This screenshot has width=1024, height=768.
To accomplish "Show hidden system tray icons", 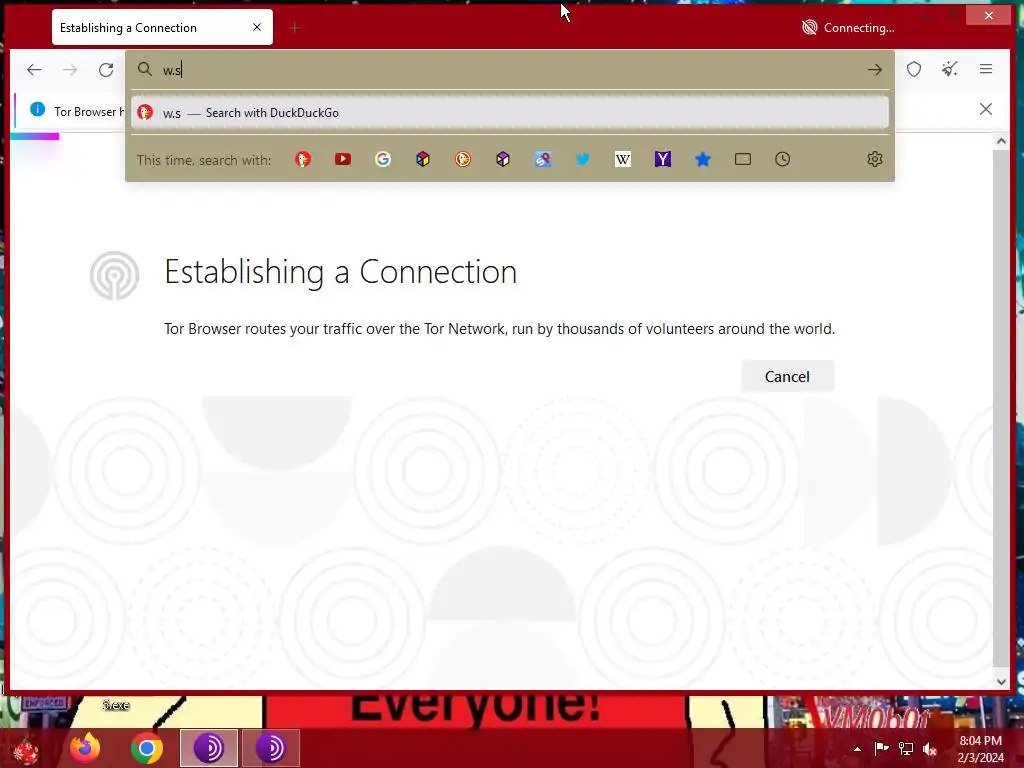I will coord(857,749).
